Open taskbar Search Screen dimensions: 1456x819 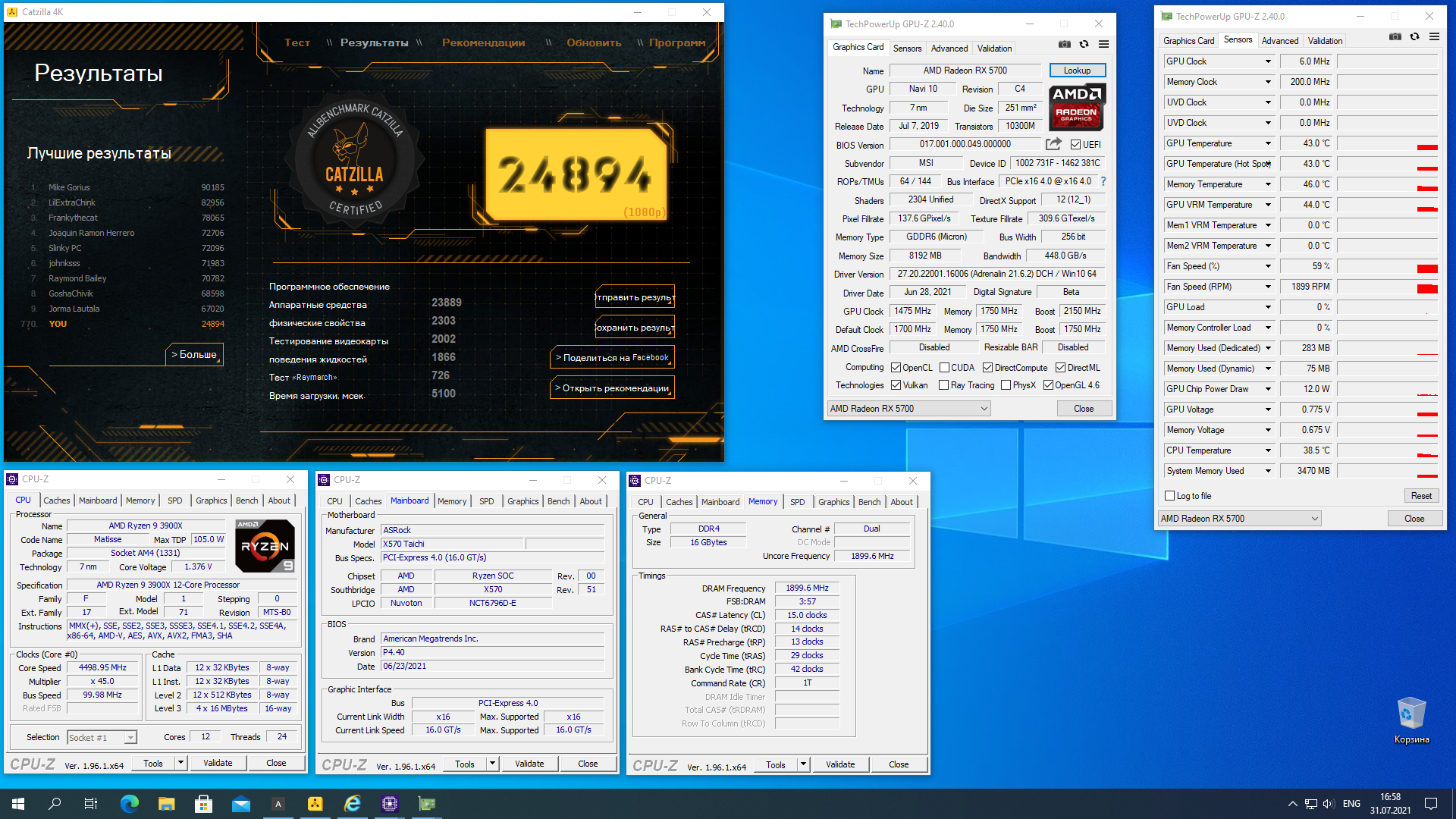pyautogui.click(x=55, y=804)
